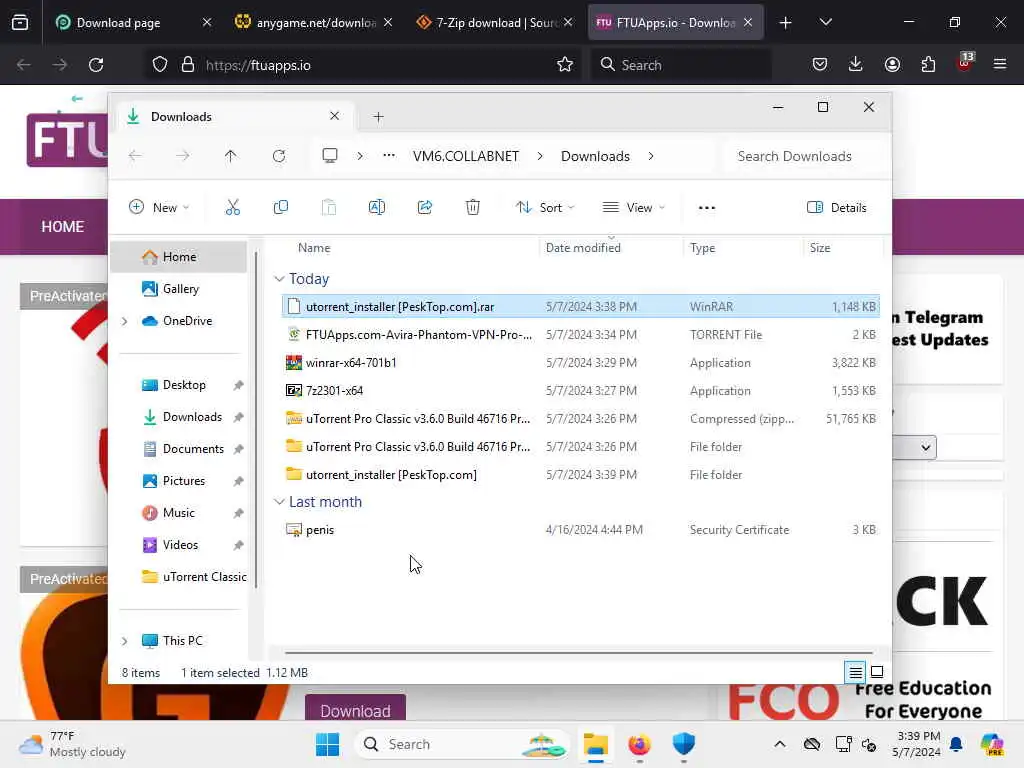Select FTUApps.com-Avira-Phantom-VPN-Pro torrent file
This screenshot has width=1024, height=768.
(581, 334)
